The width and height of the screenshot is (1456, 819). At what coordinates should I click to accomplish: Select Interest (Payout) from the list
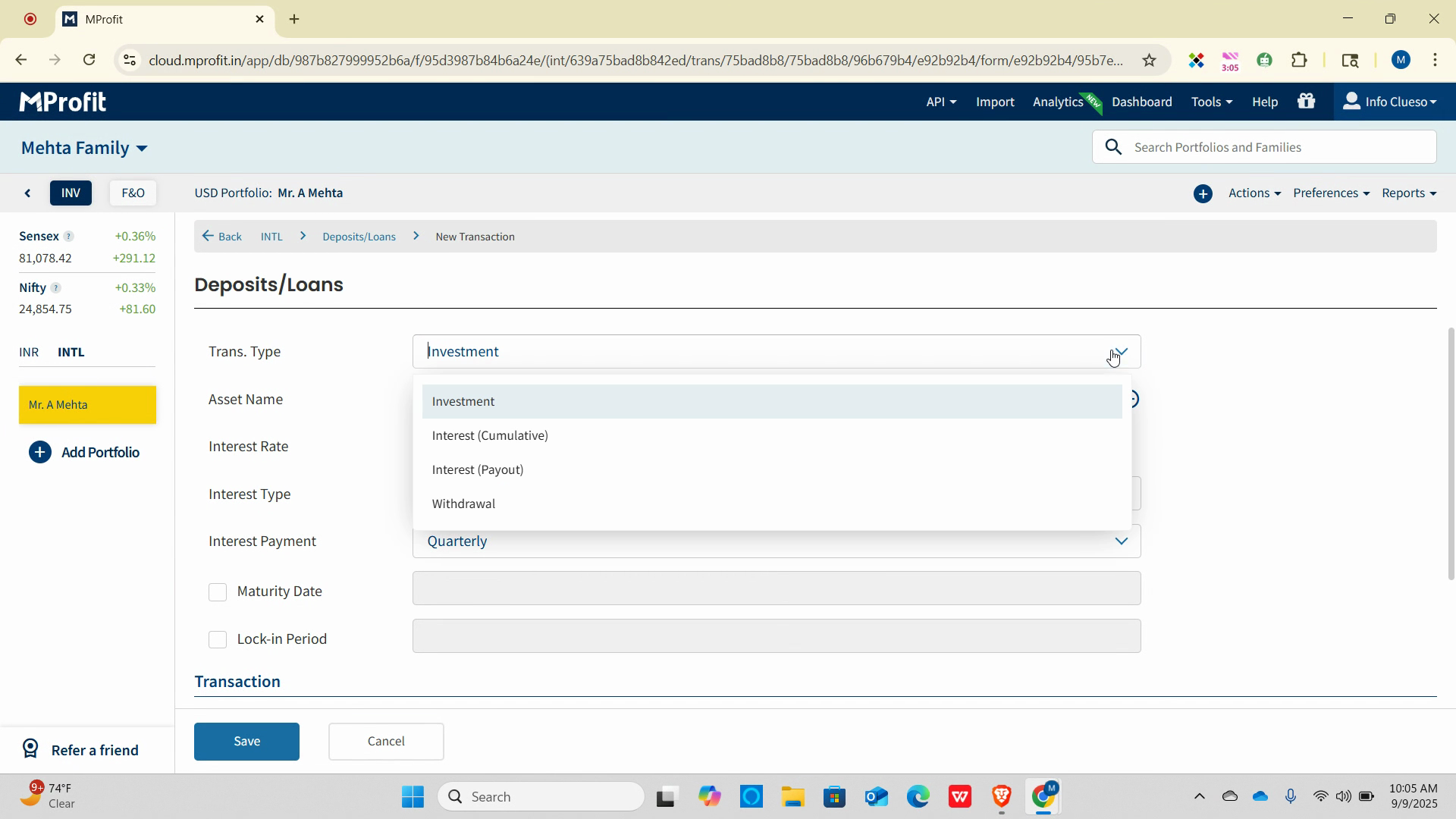click(x=478, y=470)
